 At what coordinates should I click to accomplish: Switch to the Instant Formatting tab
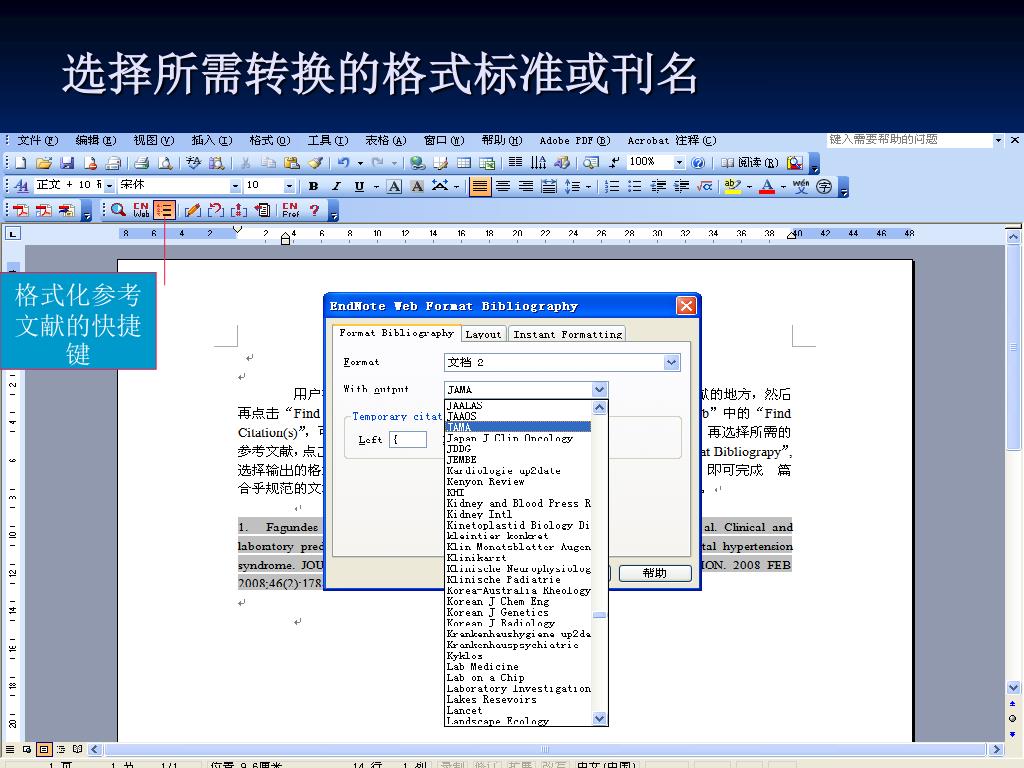point(568,334)
